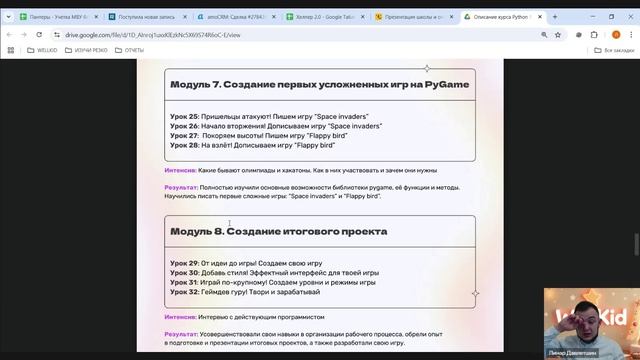Screen dimensions: 640x360
Task: Click the Интенсив: Интервью с программистом line
Action: click(x=244, y=317)
